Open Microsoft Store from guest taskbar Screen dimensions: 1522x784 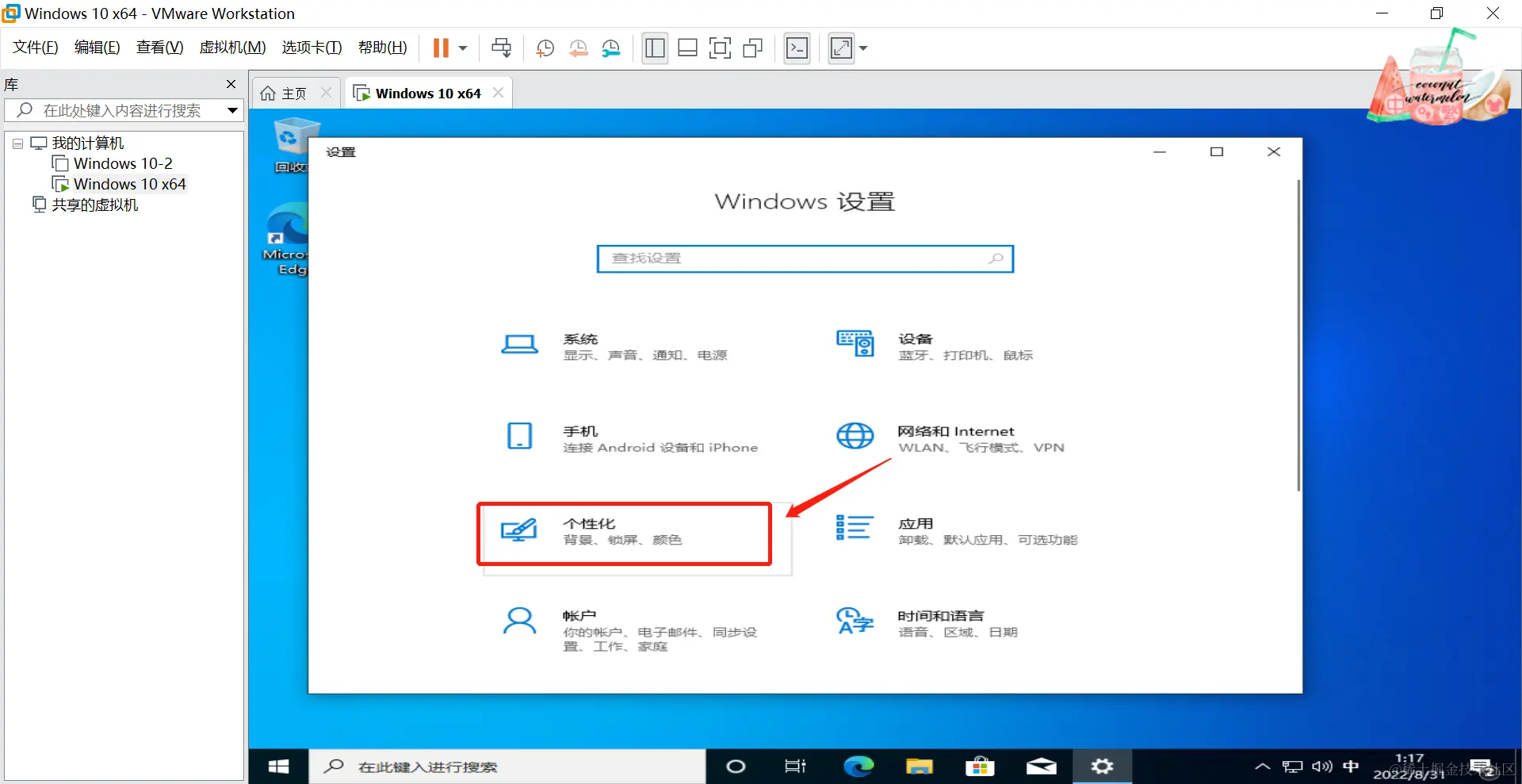click(x=980, y=767)
